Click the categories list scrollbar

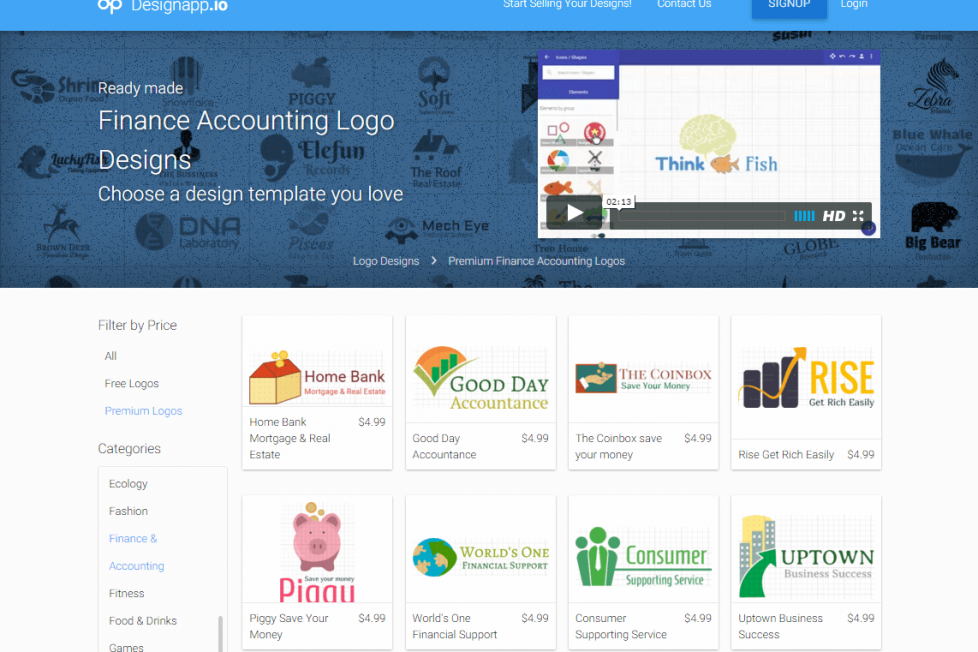pos(220,633)
